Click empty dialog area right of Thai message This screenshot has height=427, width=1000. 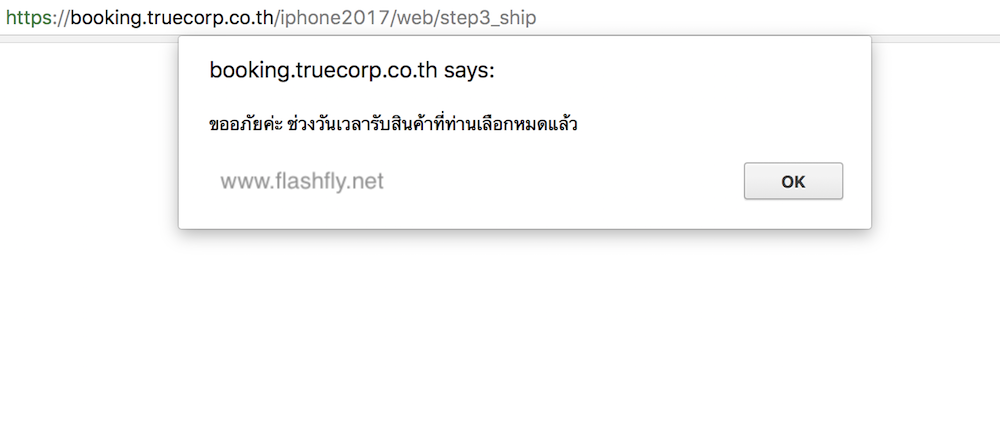coord(720,126)
